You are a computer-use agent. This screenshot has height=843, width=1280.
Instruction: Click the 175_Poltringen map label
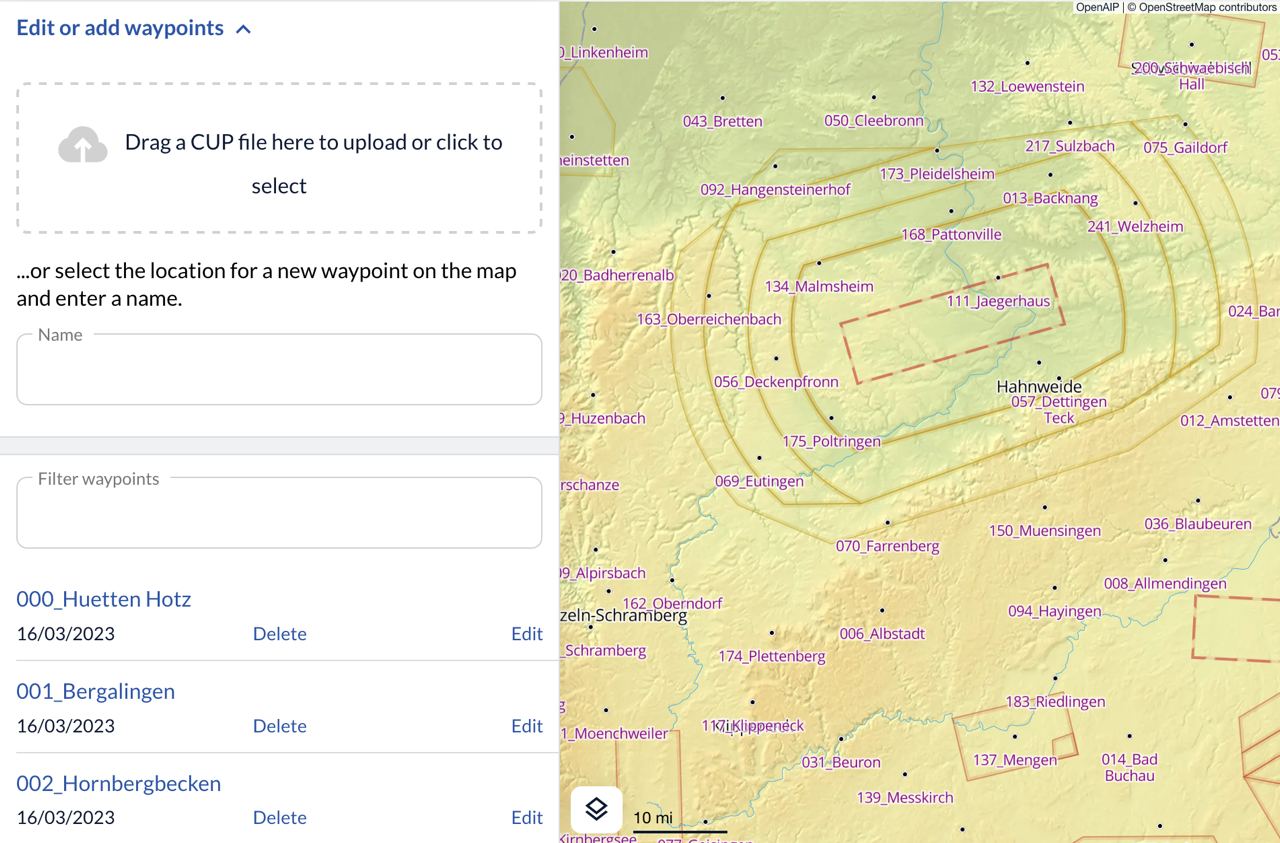click(832, 442)
